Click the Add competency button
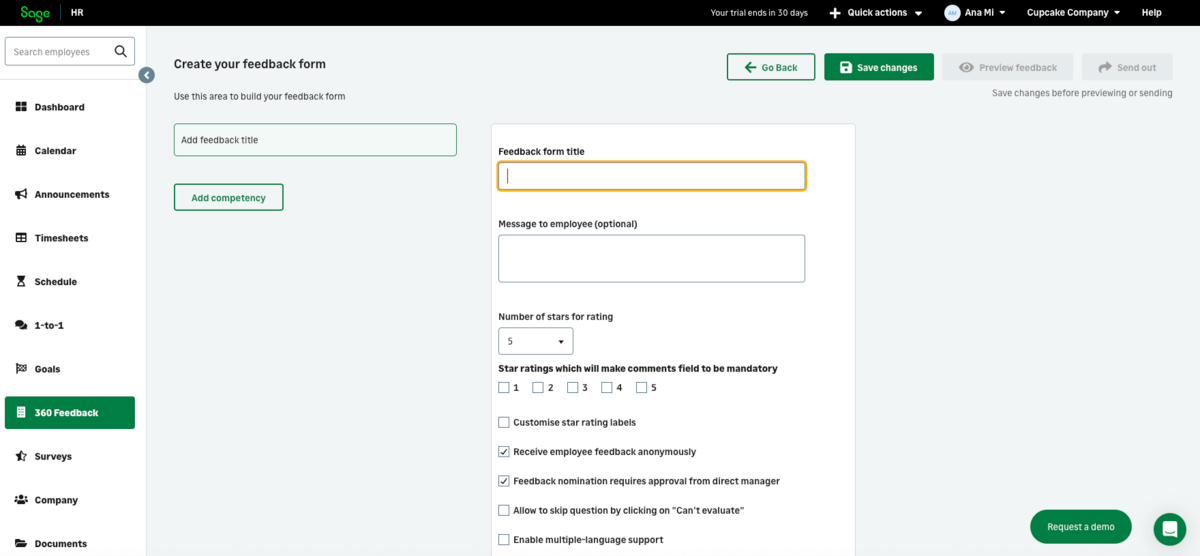The height and width of the screenshot is (556, 1200). (x=228, y=197)
